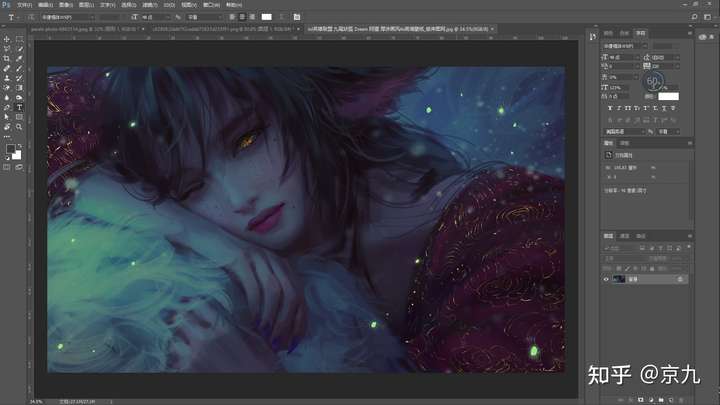Viewport: 720px width, 405px height.
Task: Open layer blend mode dropdown
Action: tap(623, 259)
